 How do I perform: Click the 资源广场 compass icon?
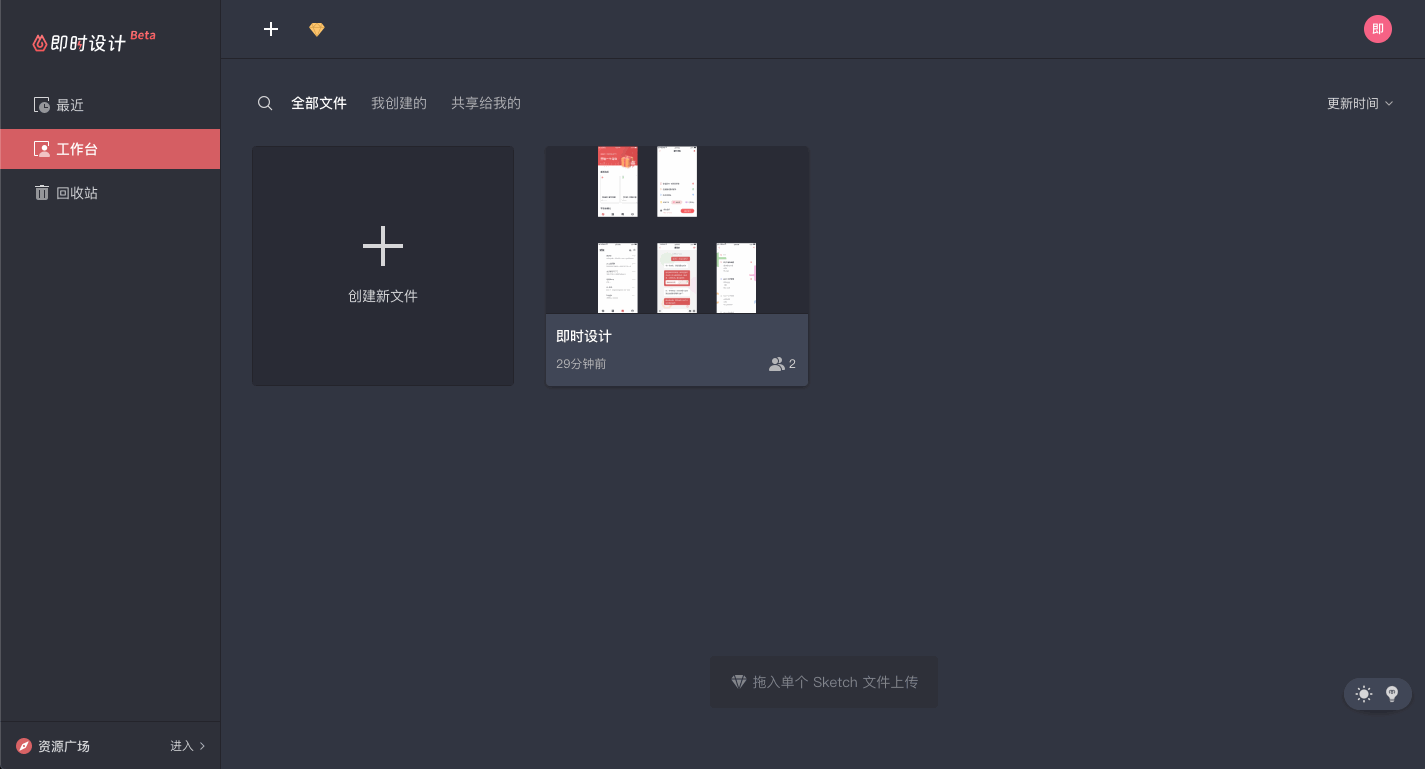pyautogui.click(x=24, y=746)
